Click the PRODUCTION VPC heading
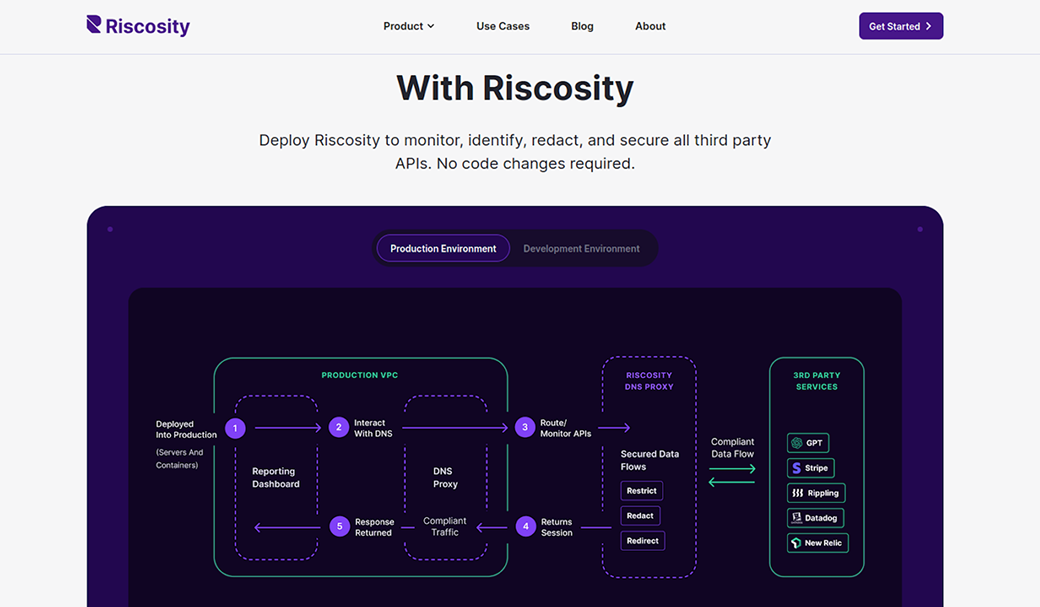The height and width of the screenshot is (607, 1040). pyautogui.click(x=359, y=375)
